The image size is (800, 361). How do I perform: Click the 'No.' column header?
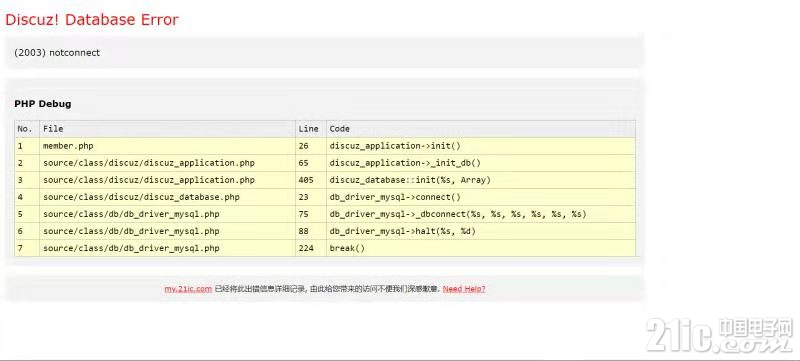point(27,129)
